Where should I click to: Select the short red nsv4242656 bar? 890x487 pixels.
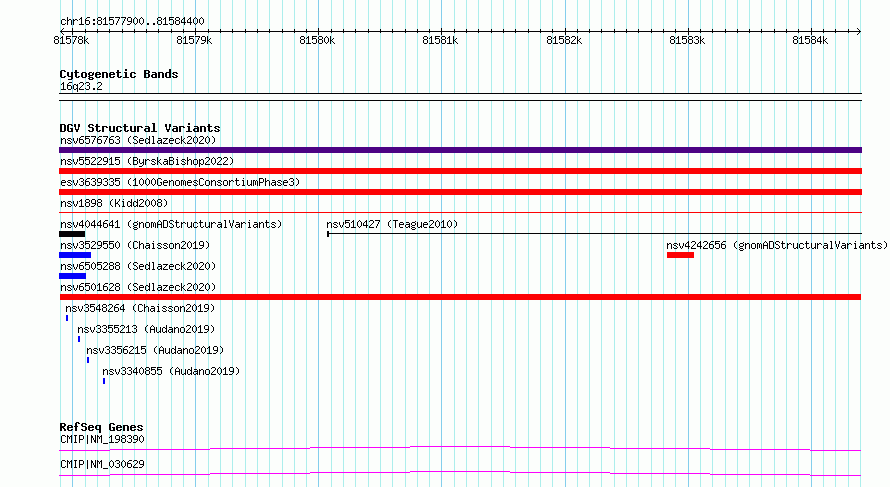coord(681,255)
